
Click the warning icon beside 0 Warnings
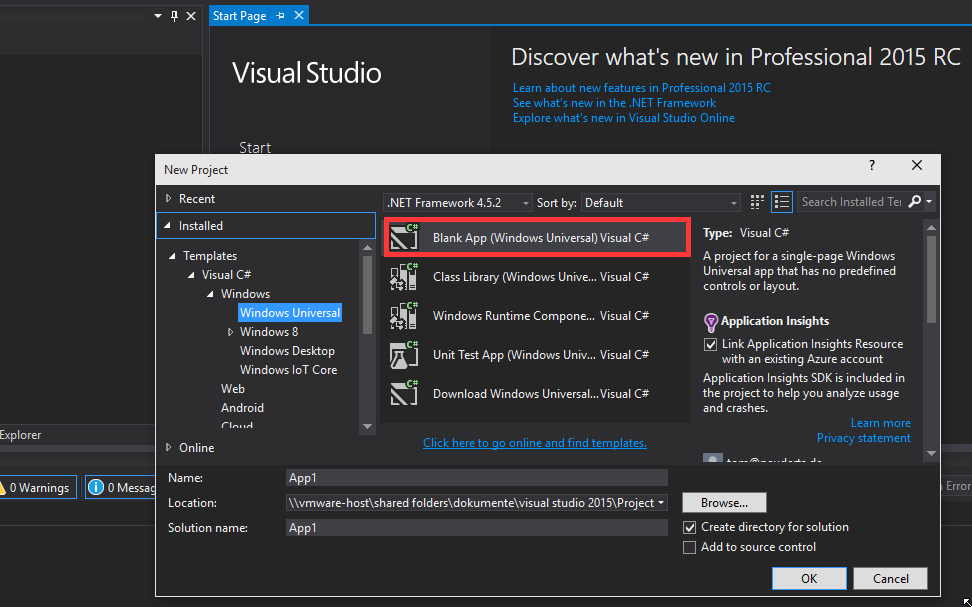(2, 487)
